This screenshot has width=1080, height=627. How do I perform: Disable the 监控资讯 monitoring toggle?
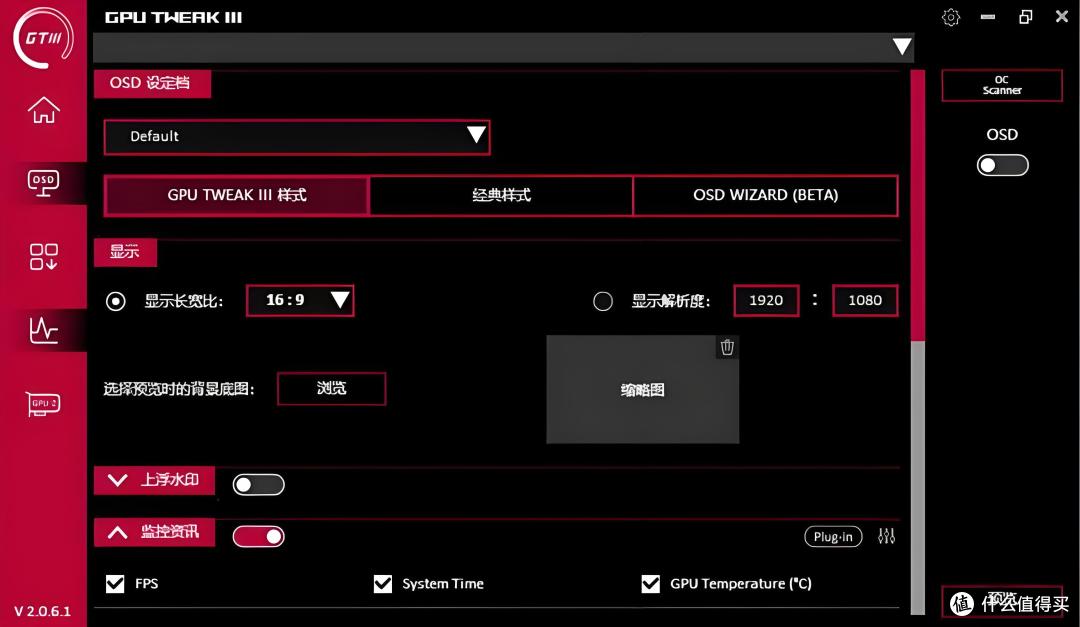[258, 536]
